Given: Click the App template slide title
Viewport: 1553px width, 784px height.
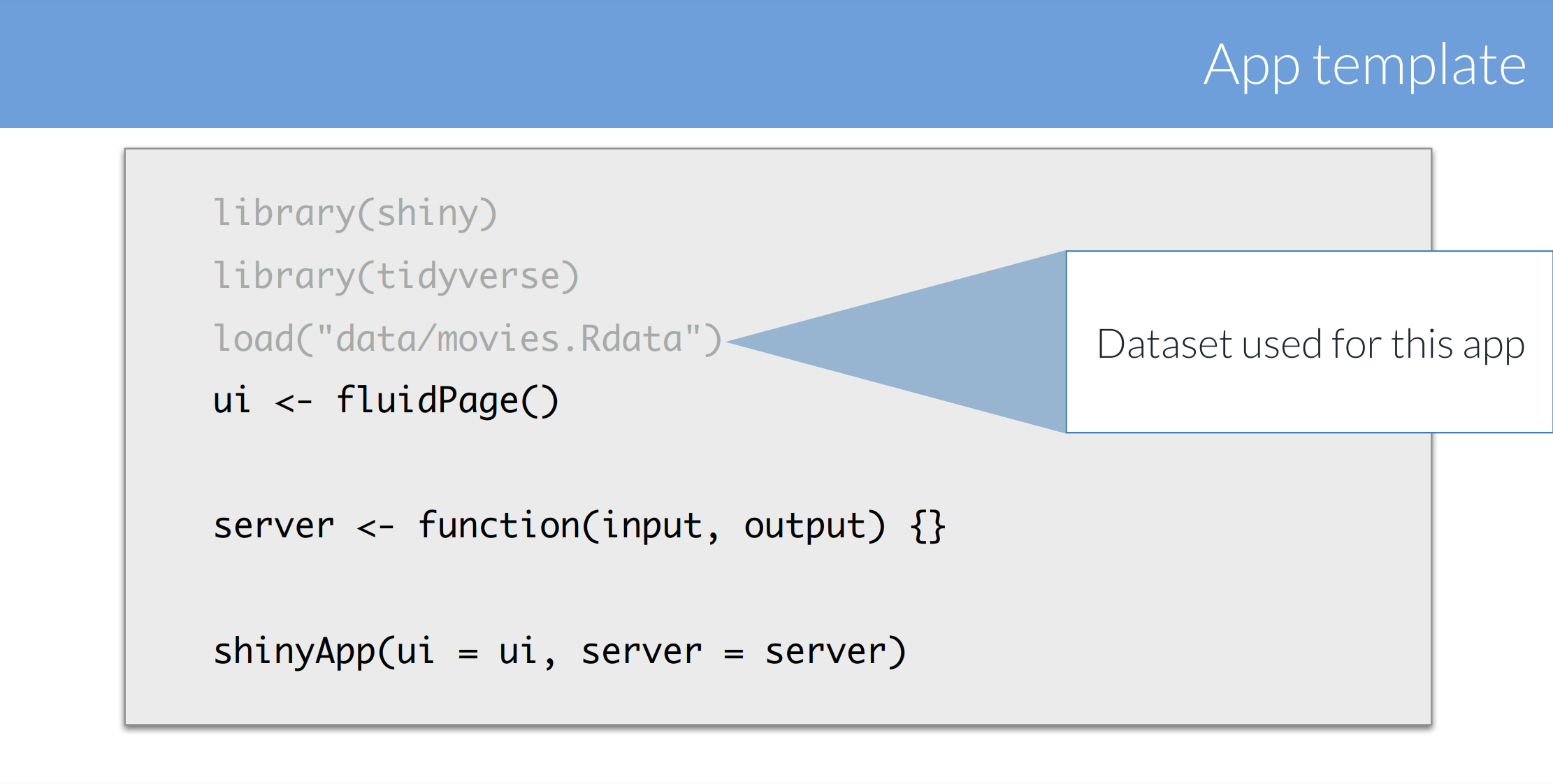Looking at the screenshot, I should pyautogui.click(x=1364, y=65).
